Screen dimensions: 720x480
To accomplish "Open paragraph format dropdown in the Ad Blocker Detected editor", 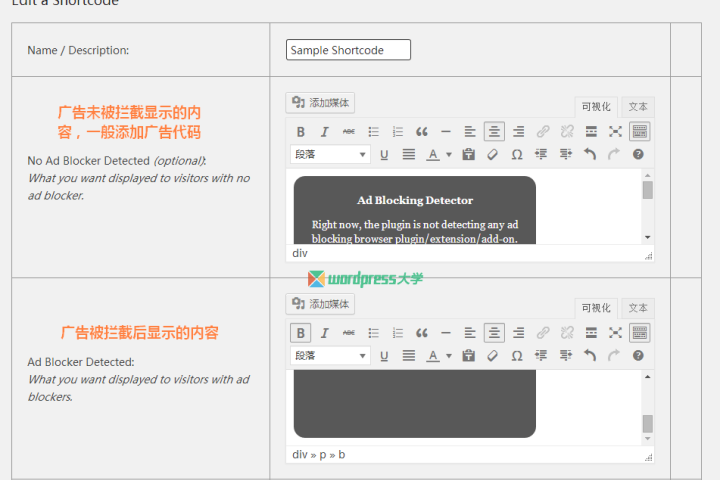I will [330, 356].
